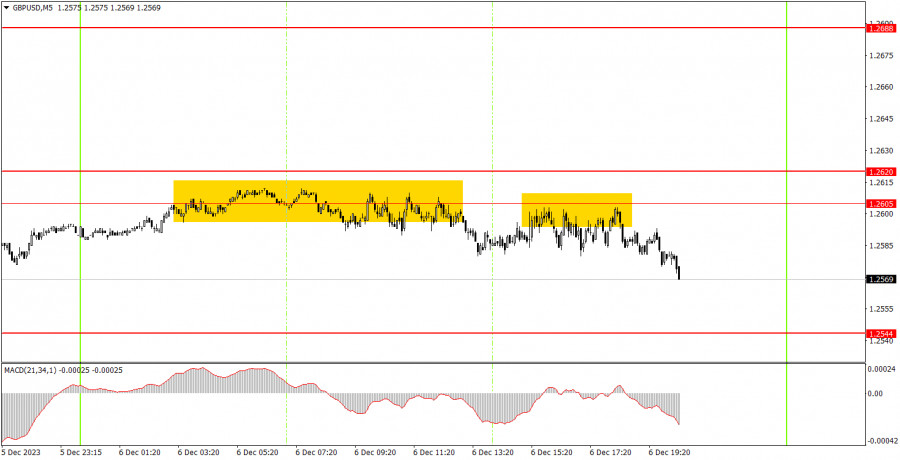The height and width of the screenshot is (460, 900).
Task: Click the 5 Dec 2023 date label
Action: (x=21, y=453)
